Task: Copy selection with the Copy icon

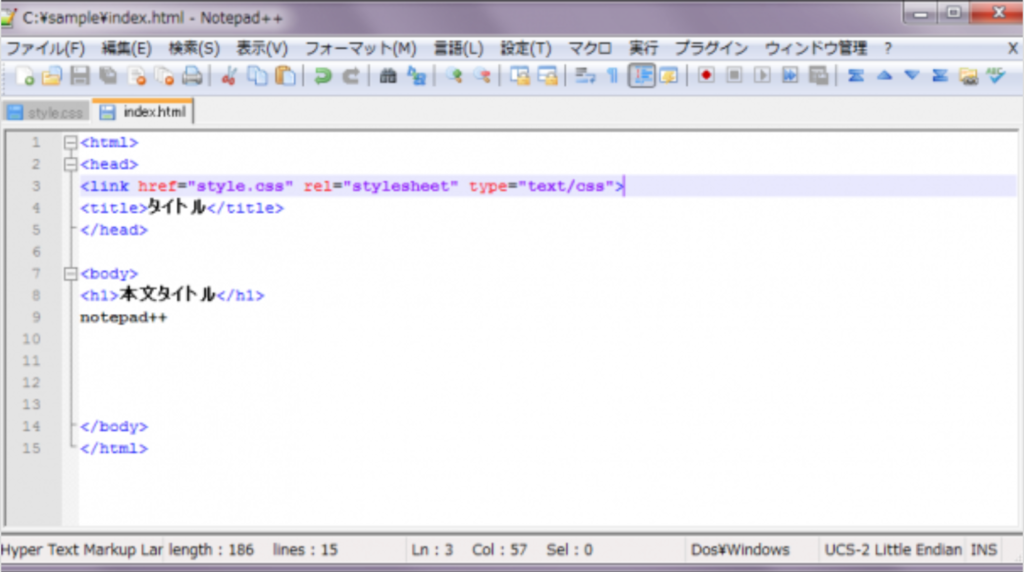Action: [257, 76]
